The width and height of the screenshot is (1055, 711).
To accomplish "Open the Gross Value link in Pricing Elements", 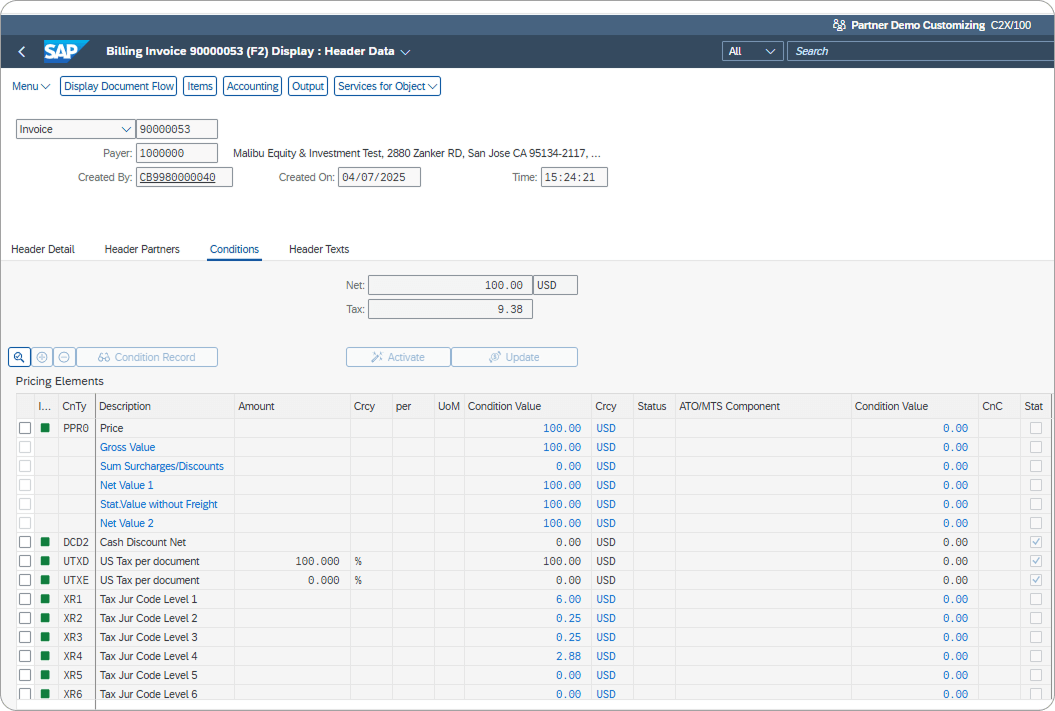I will pyautogui.click(x=127, y=447).
